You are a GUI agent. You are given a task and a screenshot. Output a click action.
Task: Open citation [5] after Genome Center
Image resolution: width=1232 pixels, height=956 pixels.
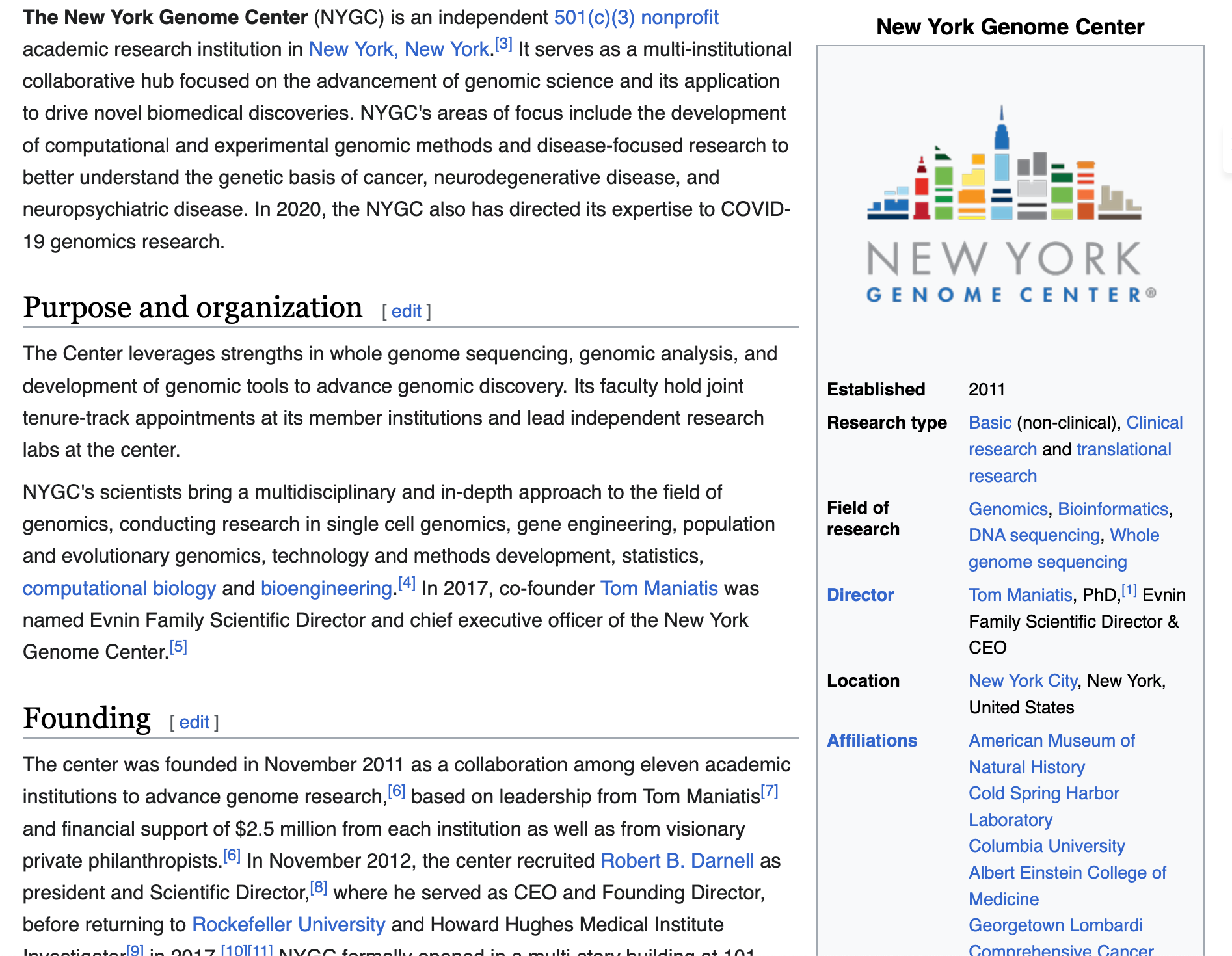click(x=178, y=647)
